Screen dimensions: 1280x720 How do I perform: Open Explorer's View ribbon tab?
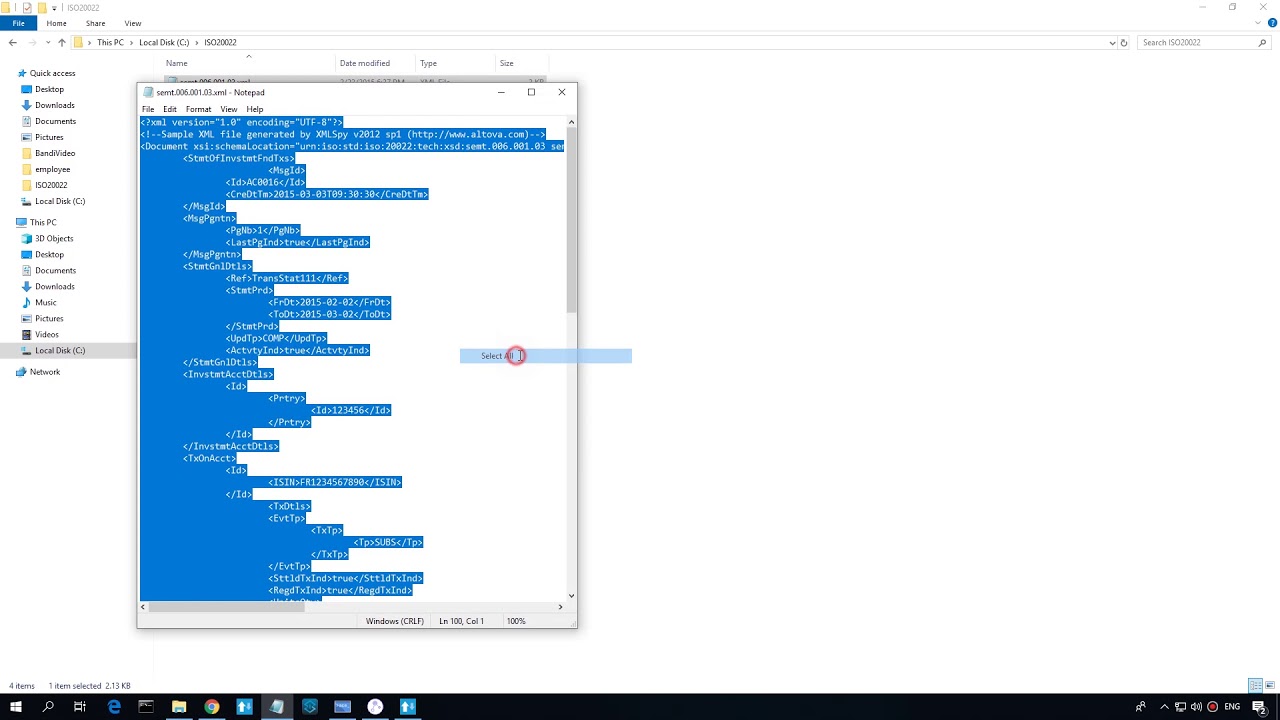click(133, 23)
